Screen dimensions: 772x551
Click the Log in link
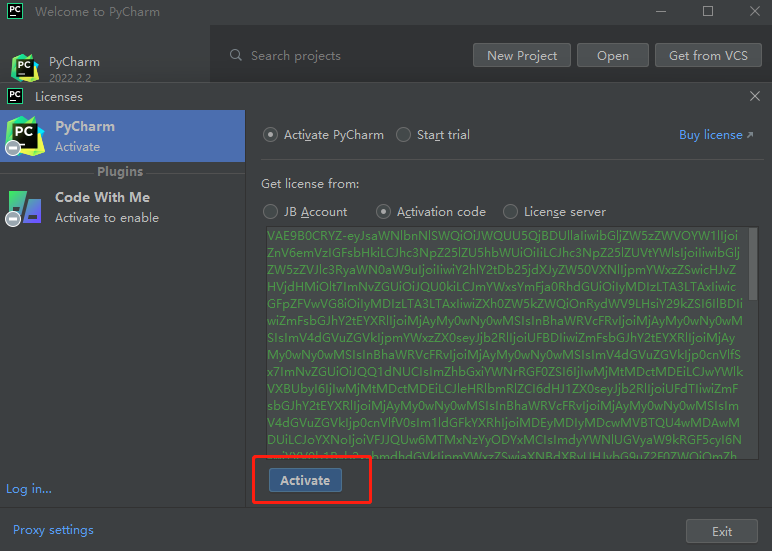pyautogui.click(x=29, y=489)
